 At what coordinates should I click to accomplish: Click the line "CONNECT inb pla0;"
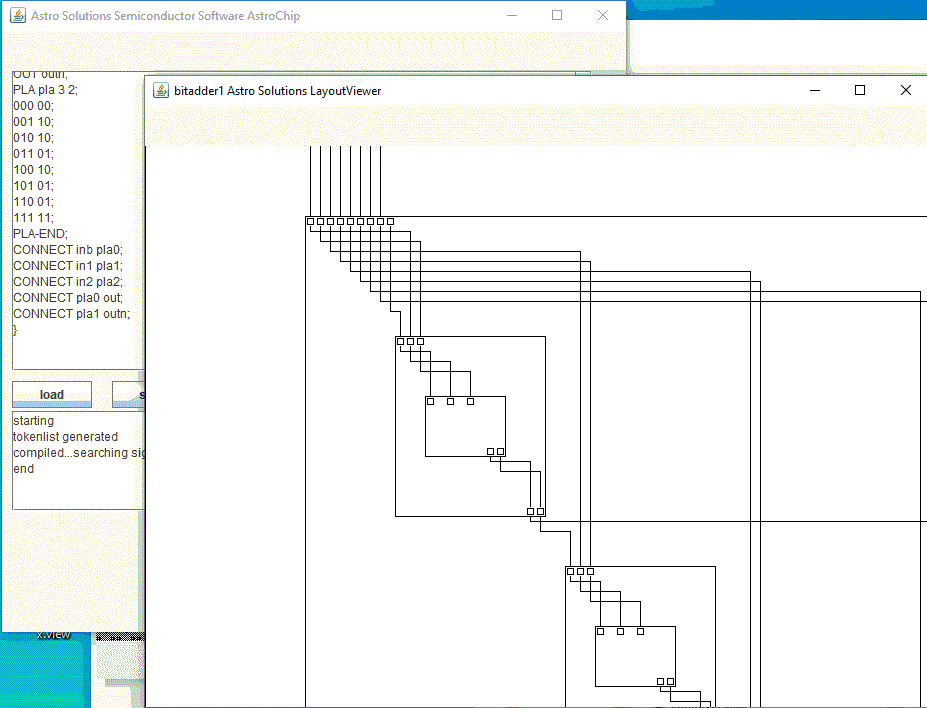pyautogui.click(x=68, y=249)
